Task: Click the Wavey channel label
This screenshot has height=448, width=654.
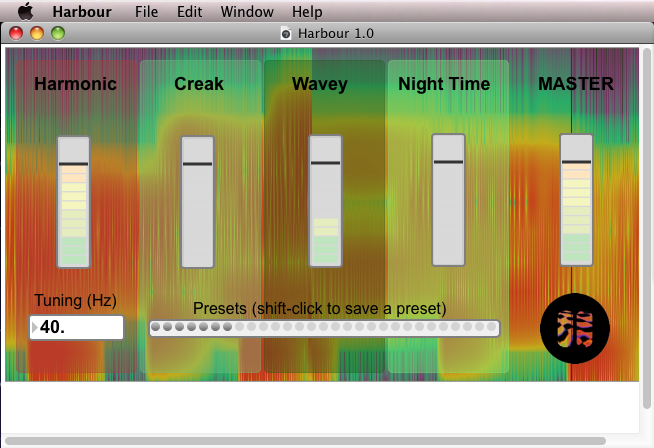Action: coord(319,85)
